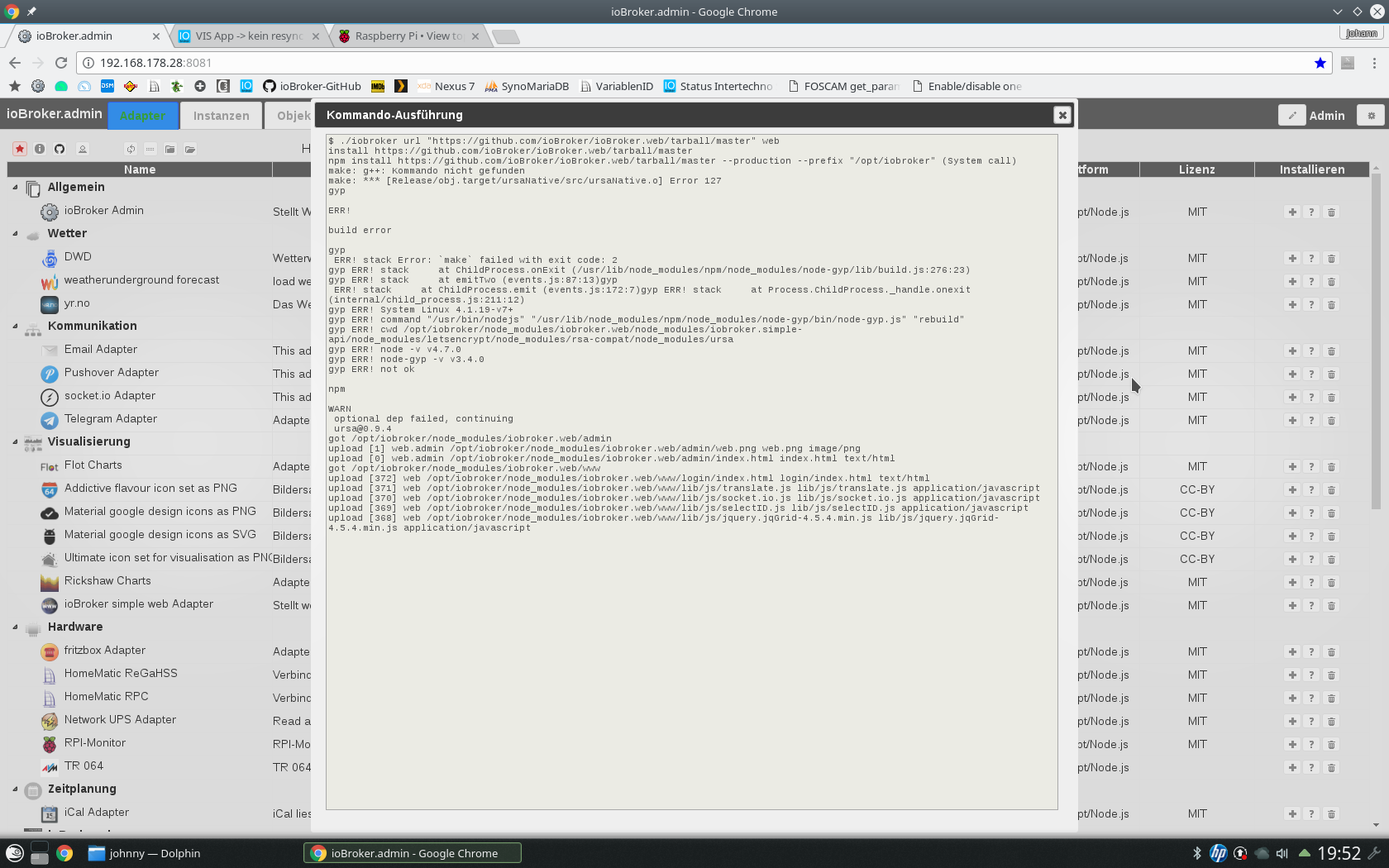The height and width of the screenshot is (868, 1389).
Task: Install Email Adapter with plus icon
Action: pos(1292,351)
